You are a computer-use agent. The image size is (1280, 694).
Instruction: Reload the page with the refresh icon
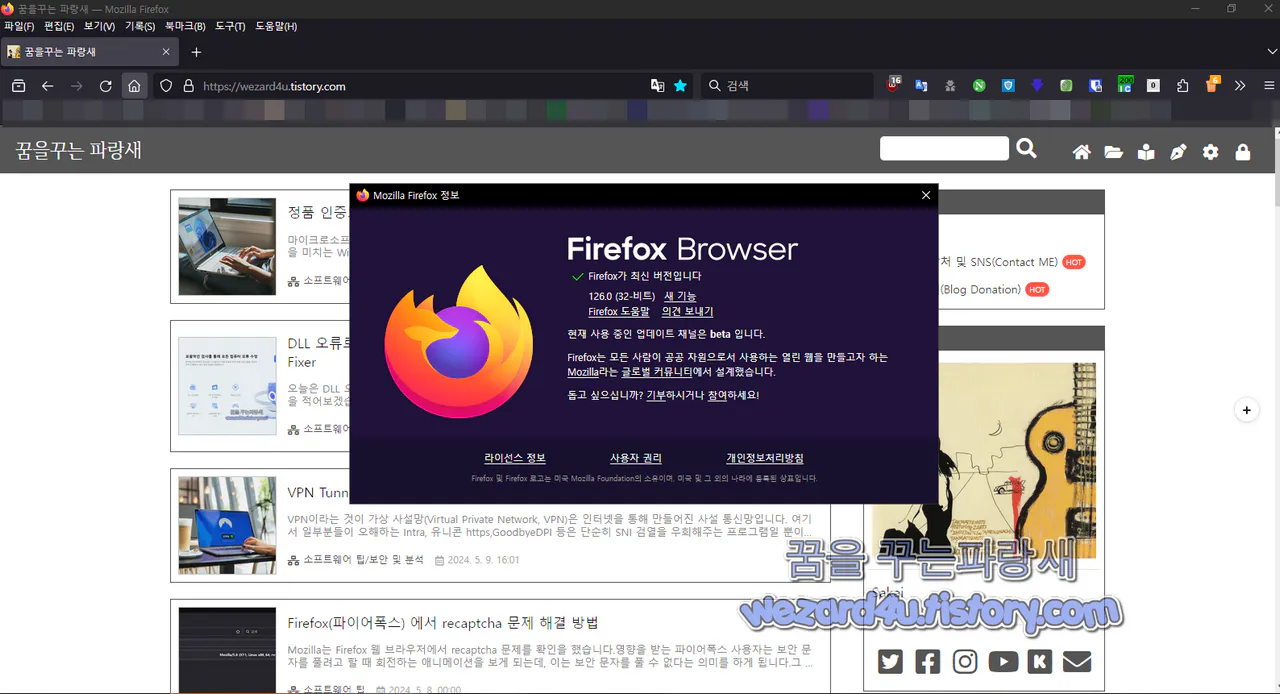[105, 86]
